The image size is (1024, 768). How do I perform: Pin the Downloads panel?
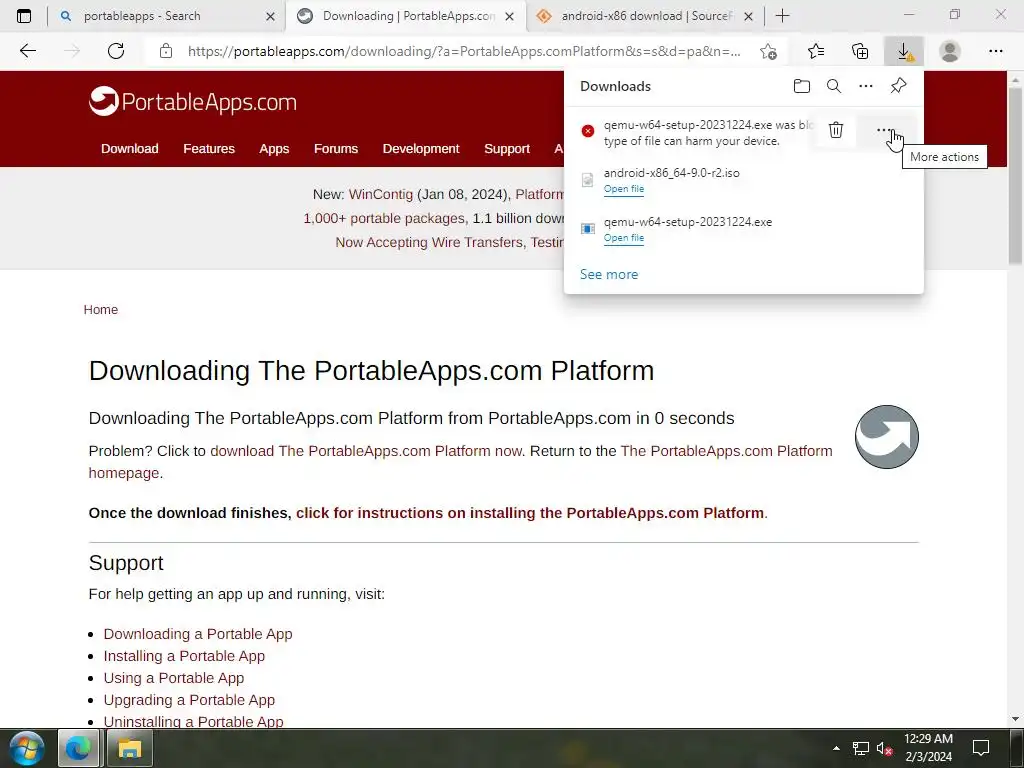pyautogui.click(x=898, y=86)
